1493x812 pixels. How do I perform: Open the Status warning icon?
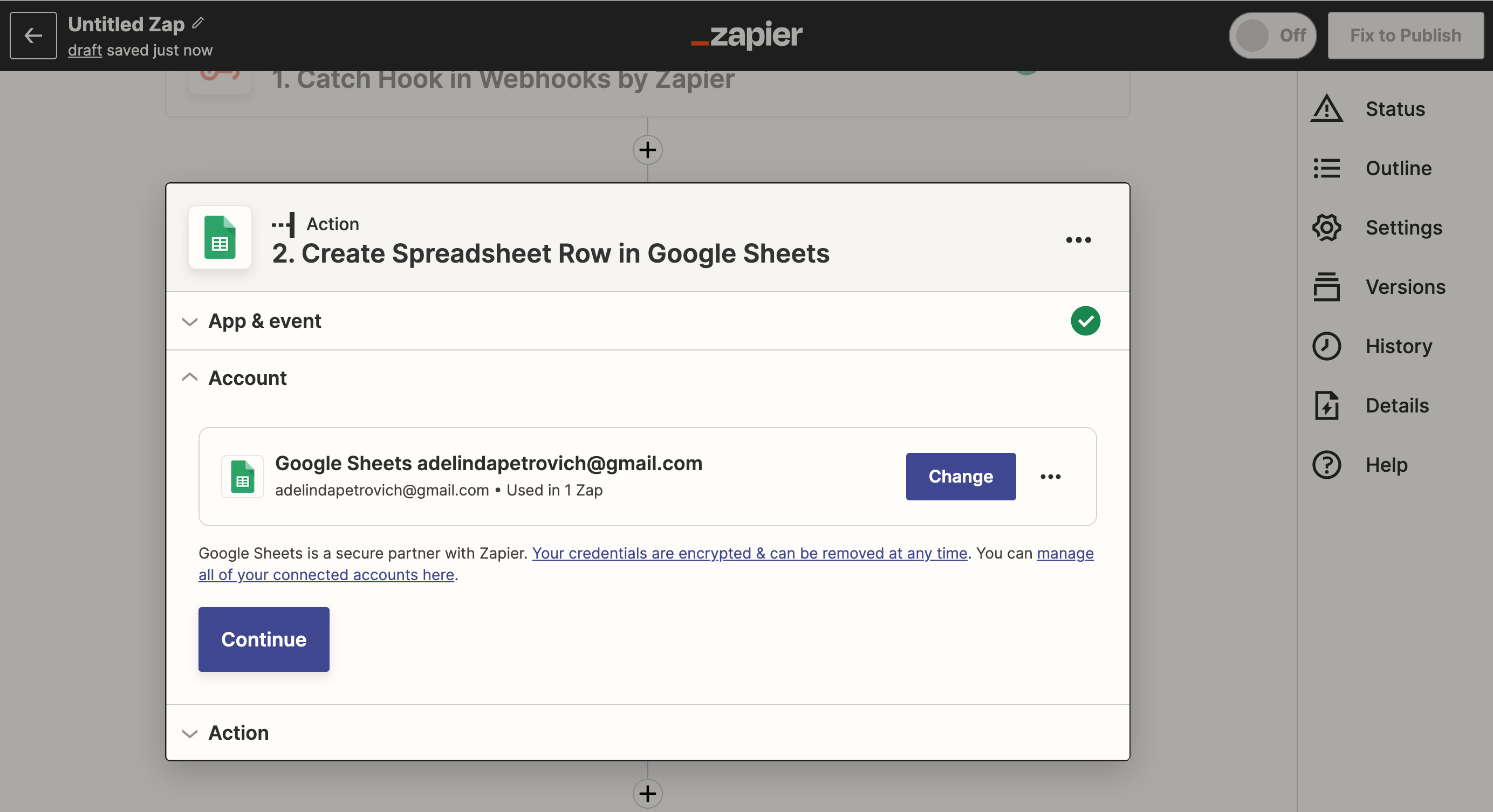point(1327,109)
